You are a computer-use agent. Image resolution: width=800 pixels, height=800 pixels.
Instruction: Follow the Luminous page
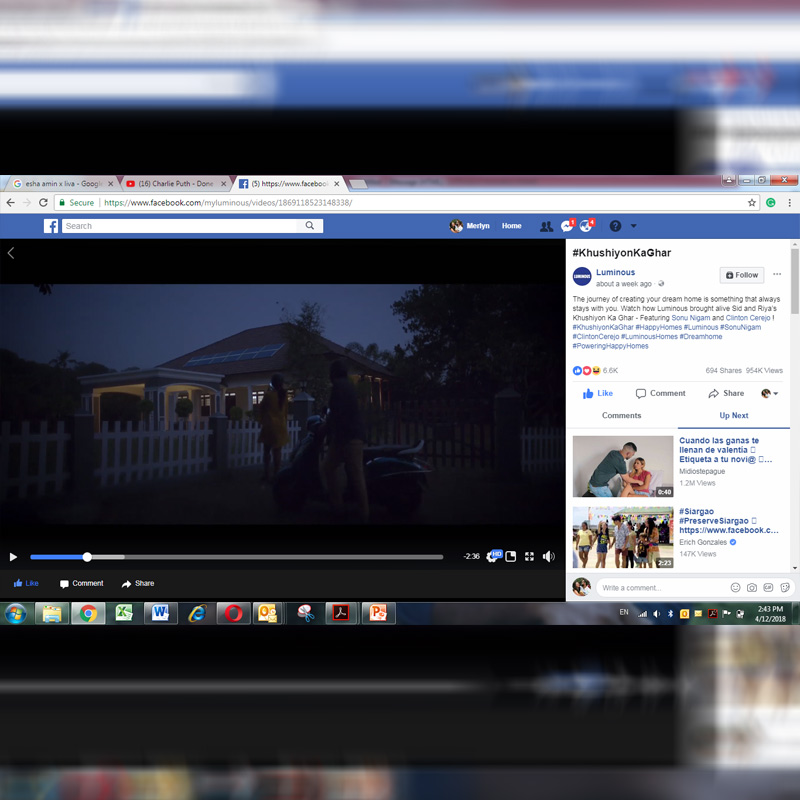pyautogui.click(x=741, y=275)
